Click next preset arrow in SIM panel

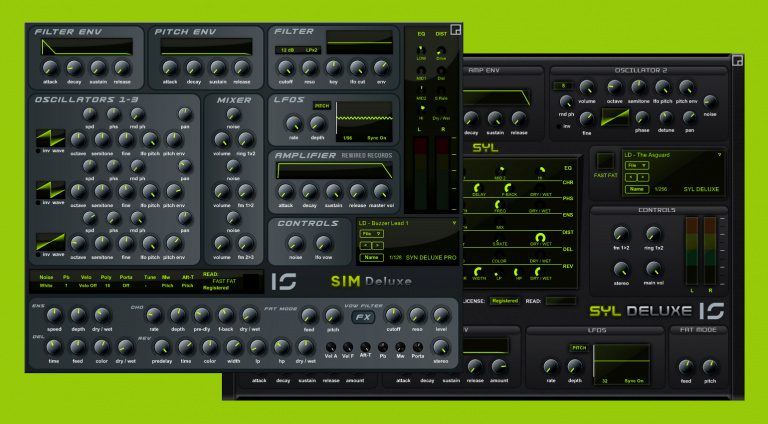[x=378, y=246]
